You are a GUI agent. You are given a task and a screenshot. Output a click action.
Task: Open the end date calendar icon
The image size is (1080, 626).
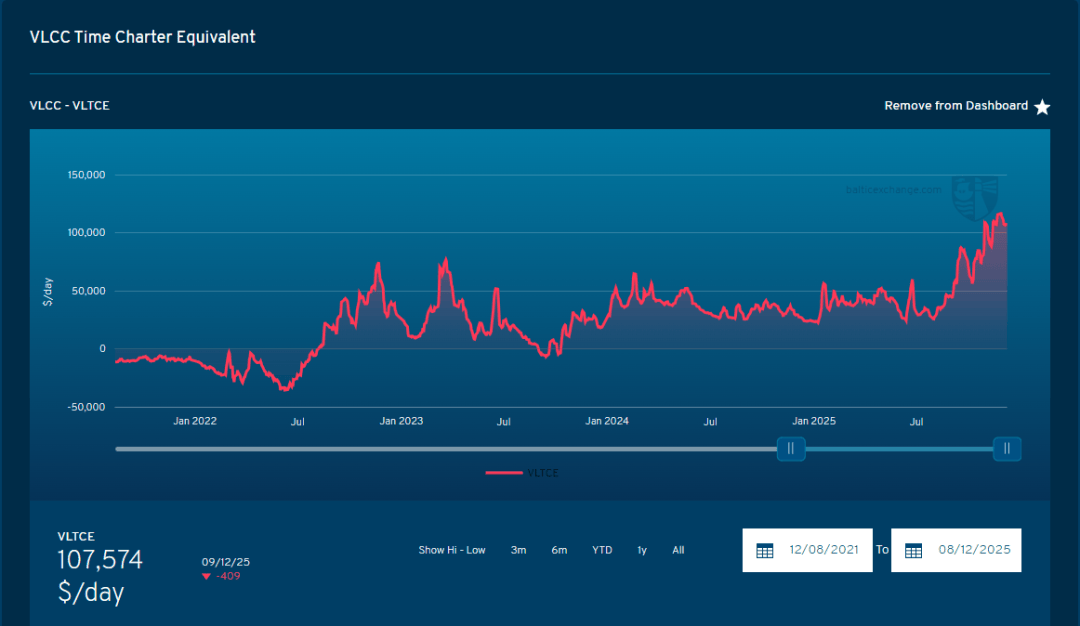913,551
